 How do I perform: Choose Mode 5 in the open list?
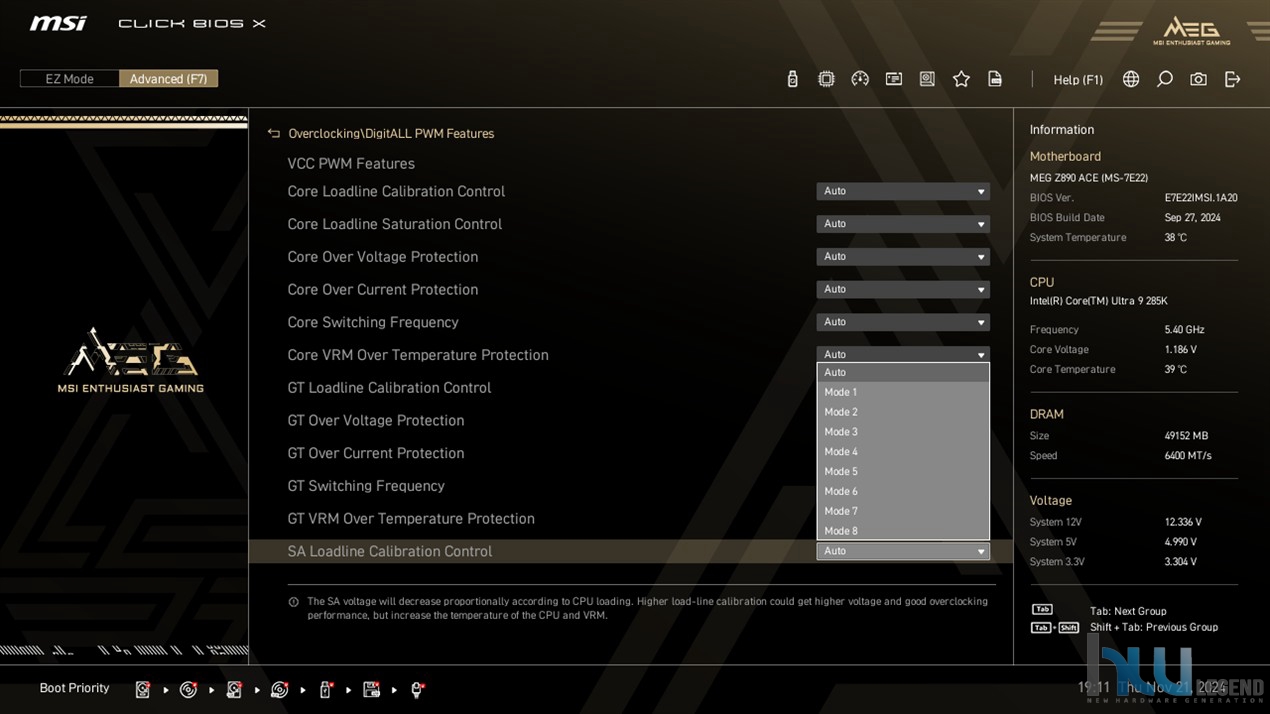click(x=903, y=472)
